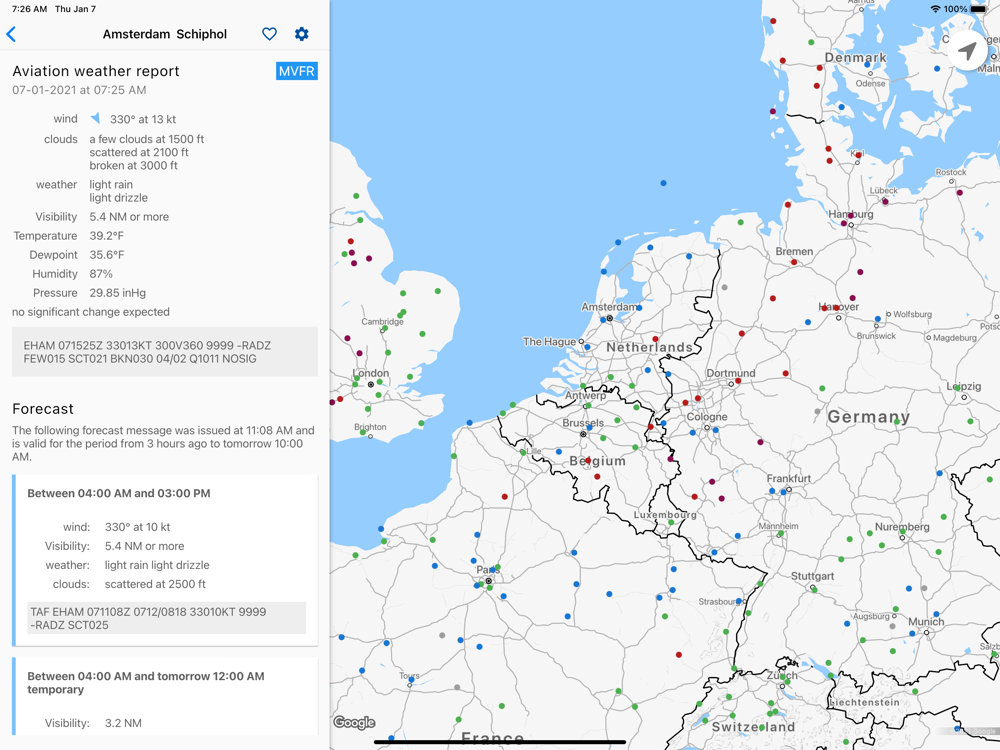Tap the forecast clouds 'scattered at 2500 ft'
Image resolution: width=1000 pixels, height=750 pixels.
click(x=155, y=584)
